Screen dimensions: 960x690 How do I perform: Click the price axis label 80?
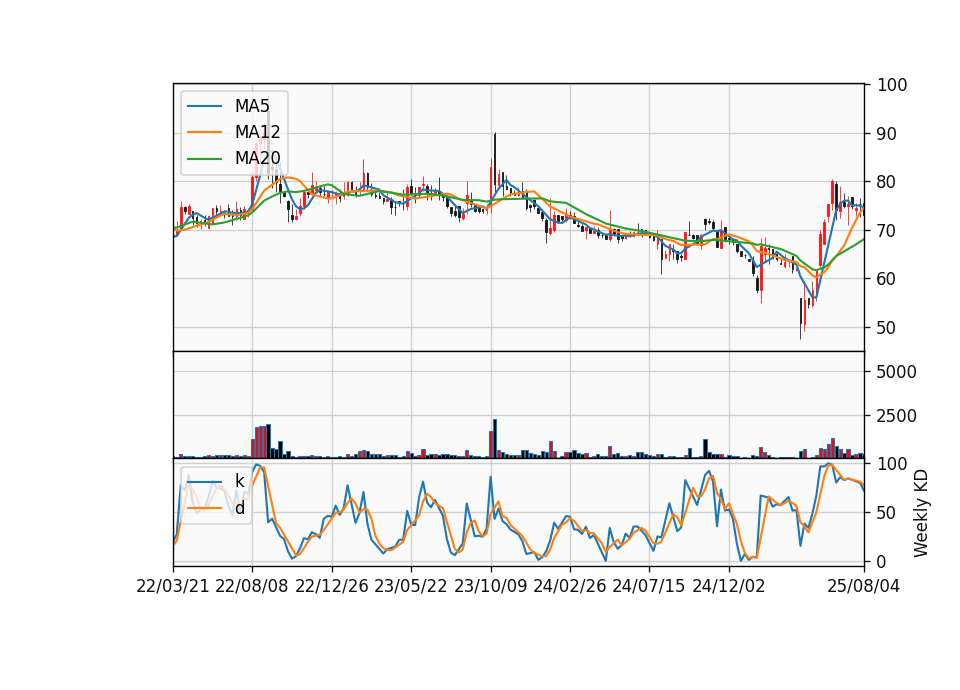[x=887, y=182]
